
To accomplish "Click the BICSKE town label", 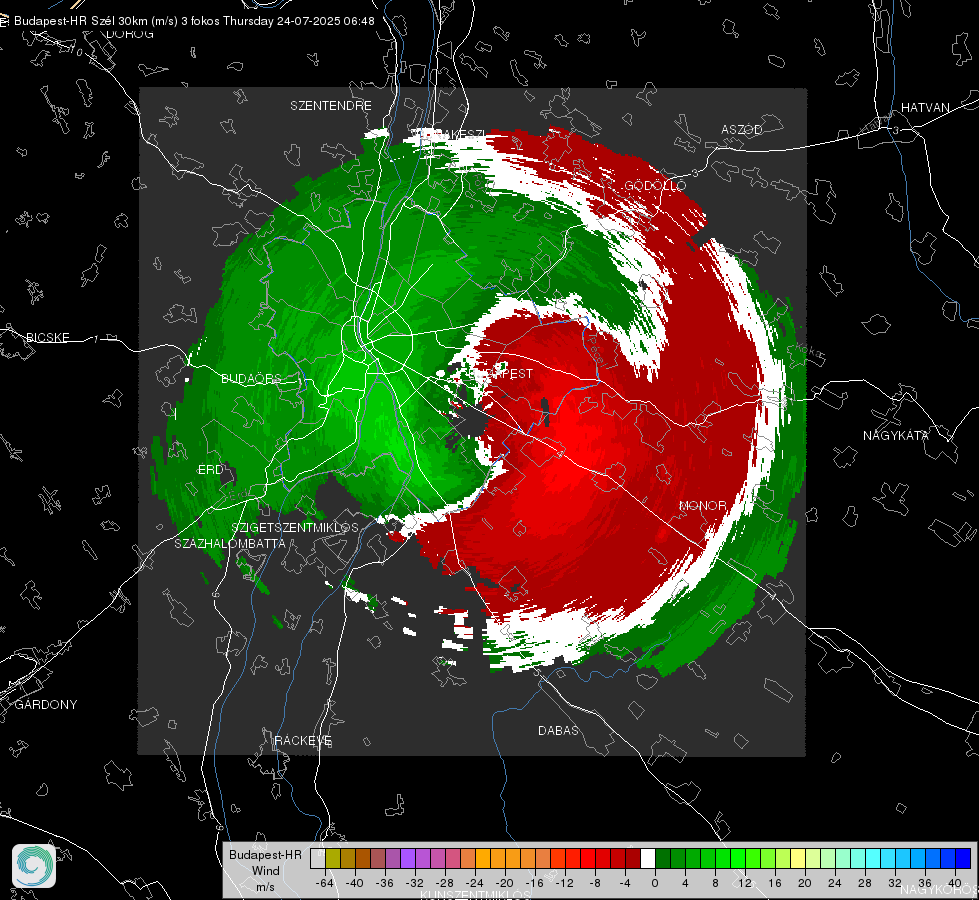I will 47,338.
